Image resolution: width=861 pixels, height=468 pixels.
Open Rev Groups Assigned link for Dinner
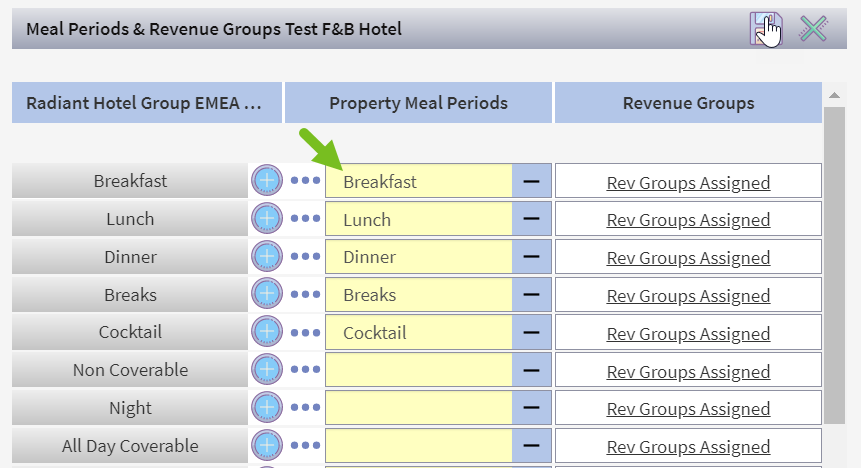[688, 258]
